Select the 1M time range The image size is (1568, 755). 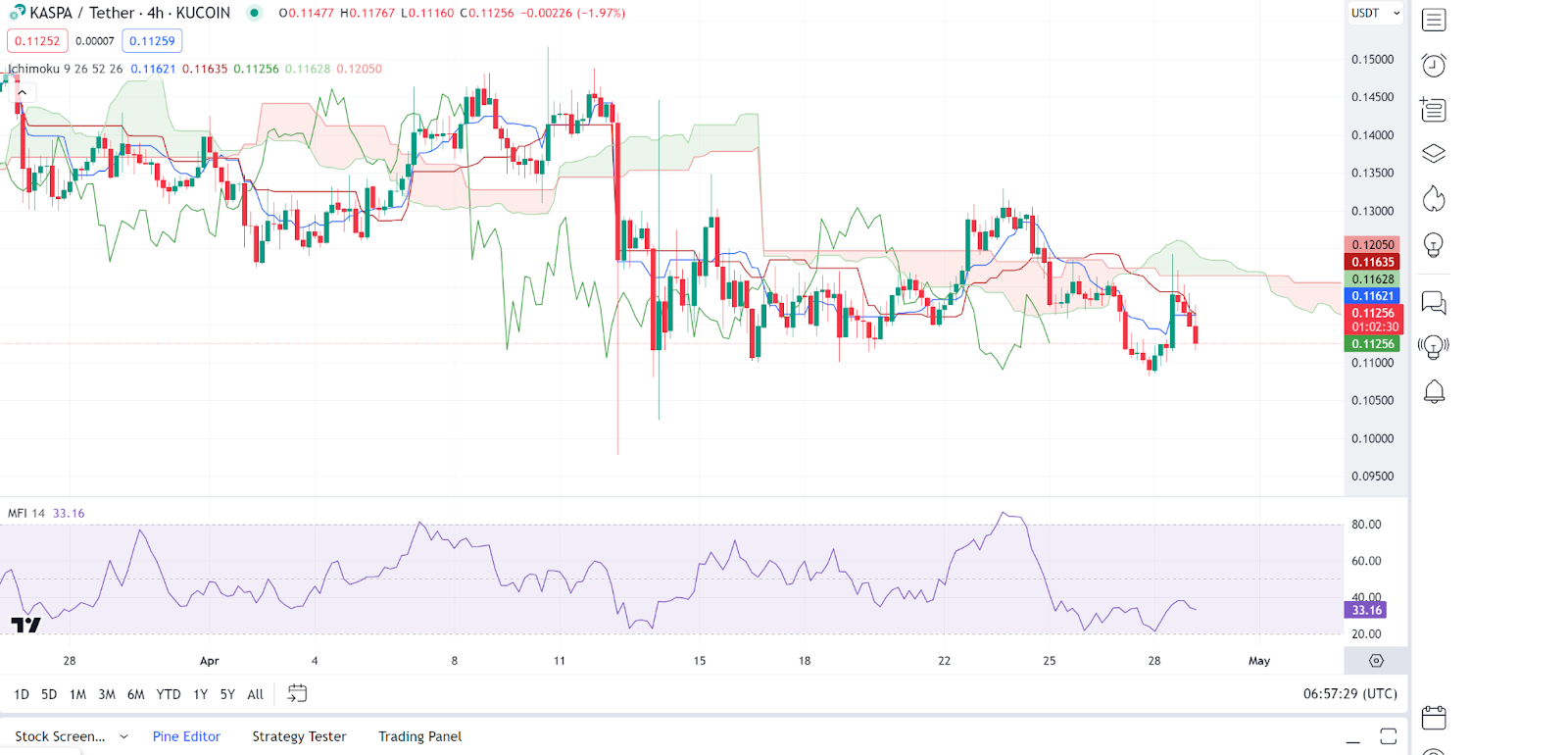point(77,694)
